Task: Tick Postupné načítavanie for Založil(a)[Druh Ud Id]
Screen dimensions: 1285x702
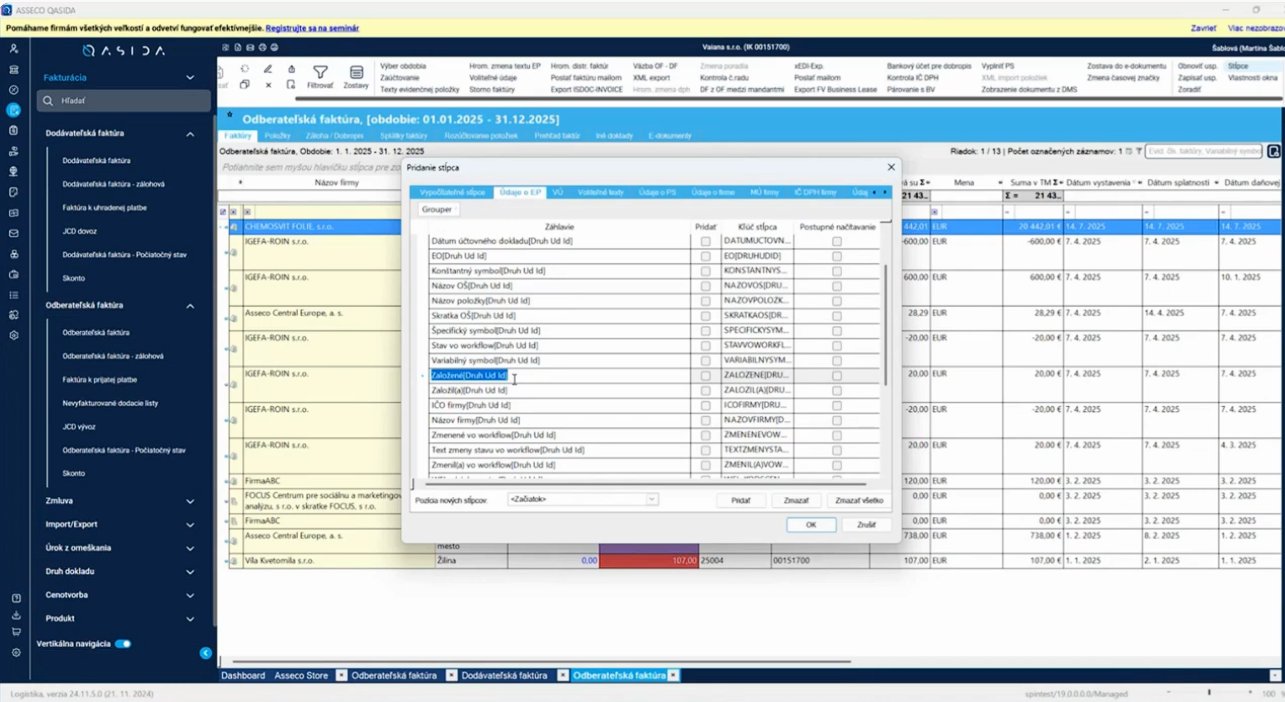Action: (837, 391)
